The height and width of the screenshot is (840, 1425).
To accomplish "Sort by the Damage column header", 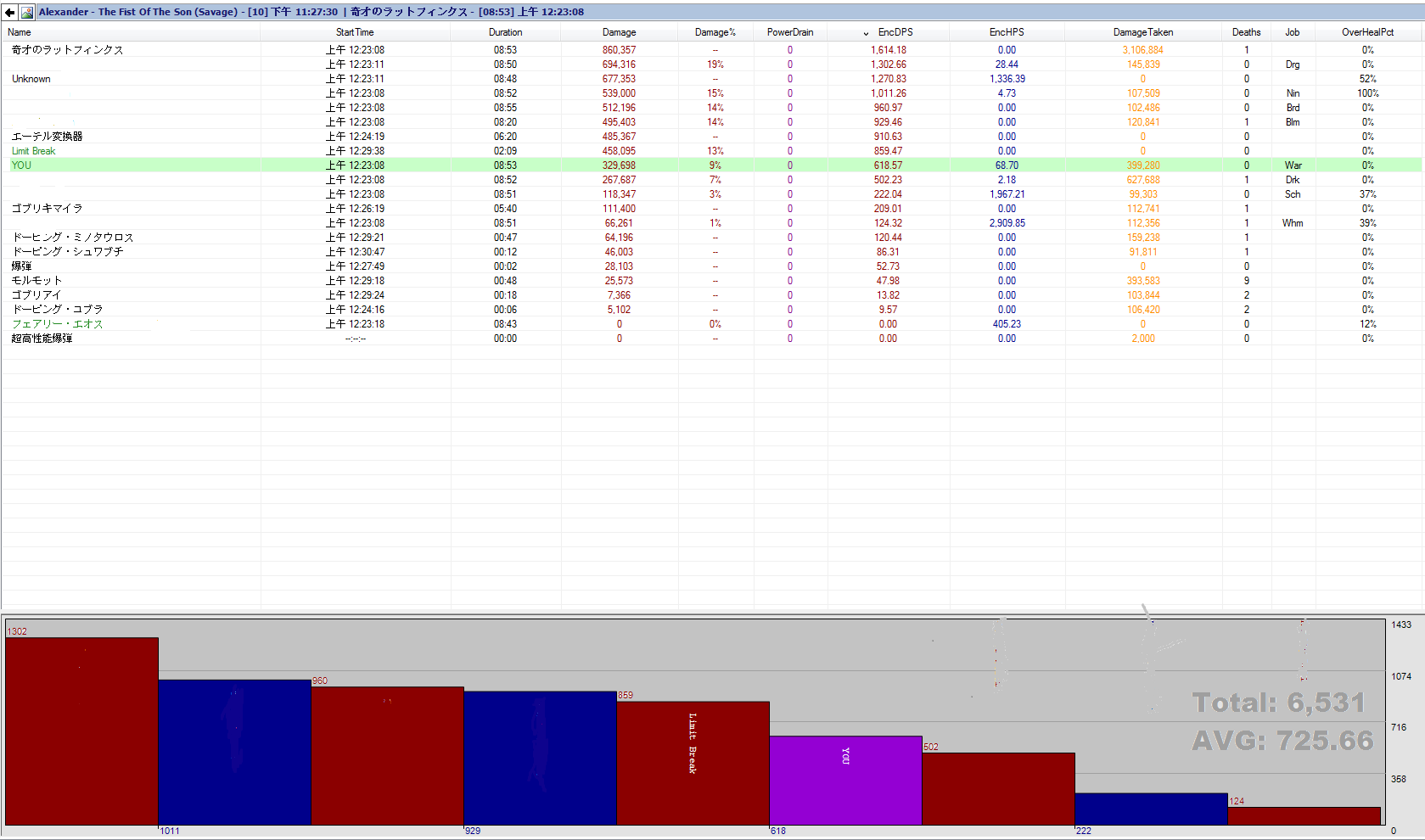I will [619, 32].
